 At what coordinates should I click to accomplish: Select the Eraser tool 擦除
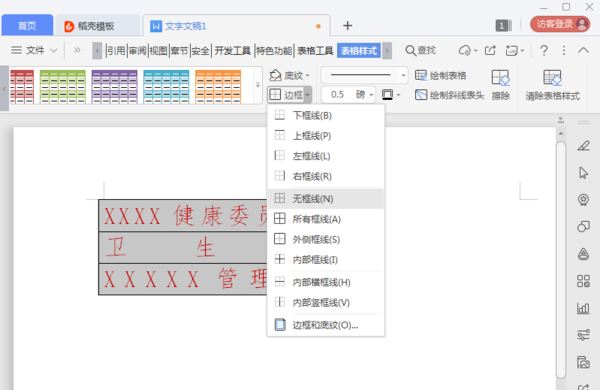pyautogui.click(x=501, y=85)
